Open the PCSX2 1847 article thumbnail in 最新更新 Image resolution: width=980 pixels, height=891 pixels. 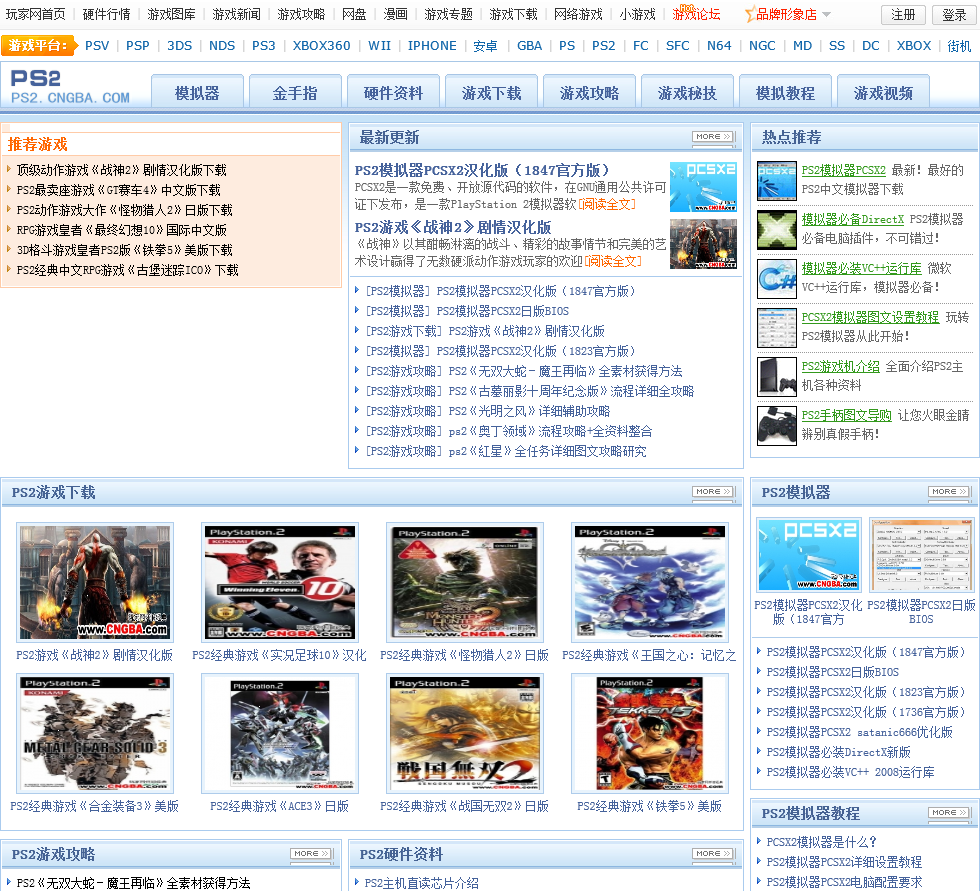[703, 187]
